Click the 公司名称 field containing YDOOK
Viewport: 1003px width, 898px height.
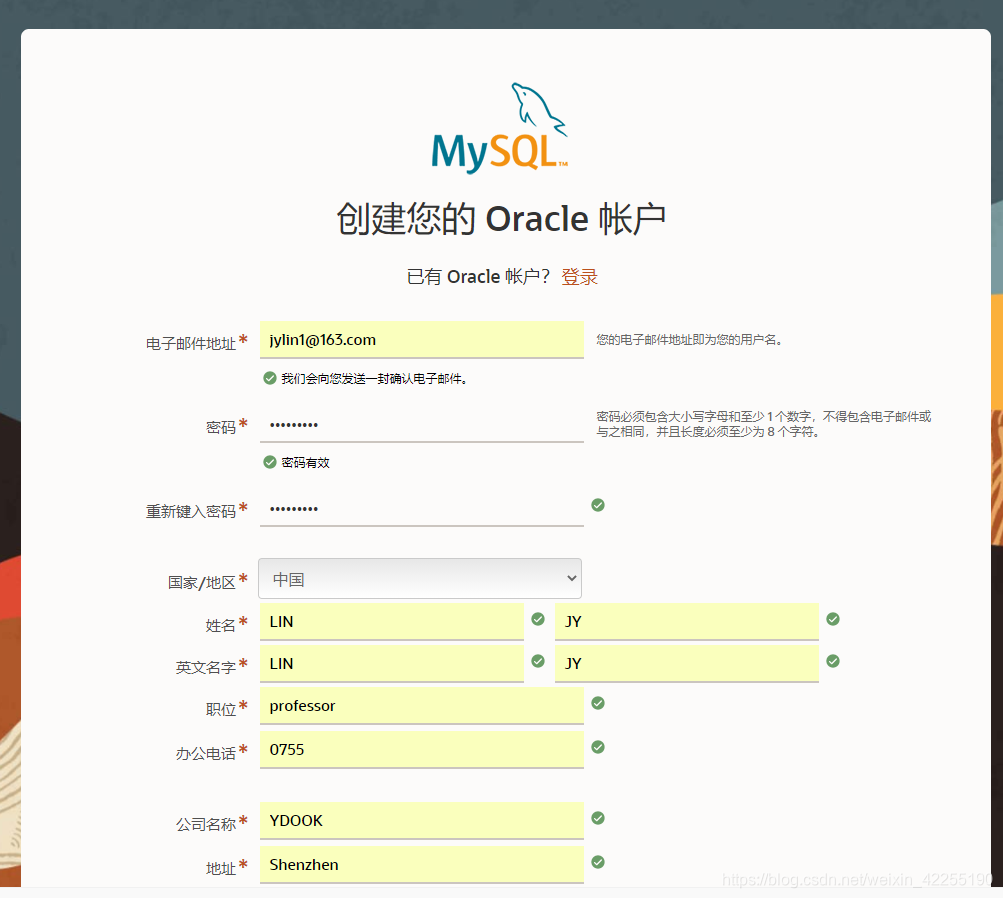[x=422, y=821]
